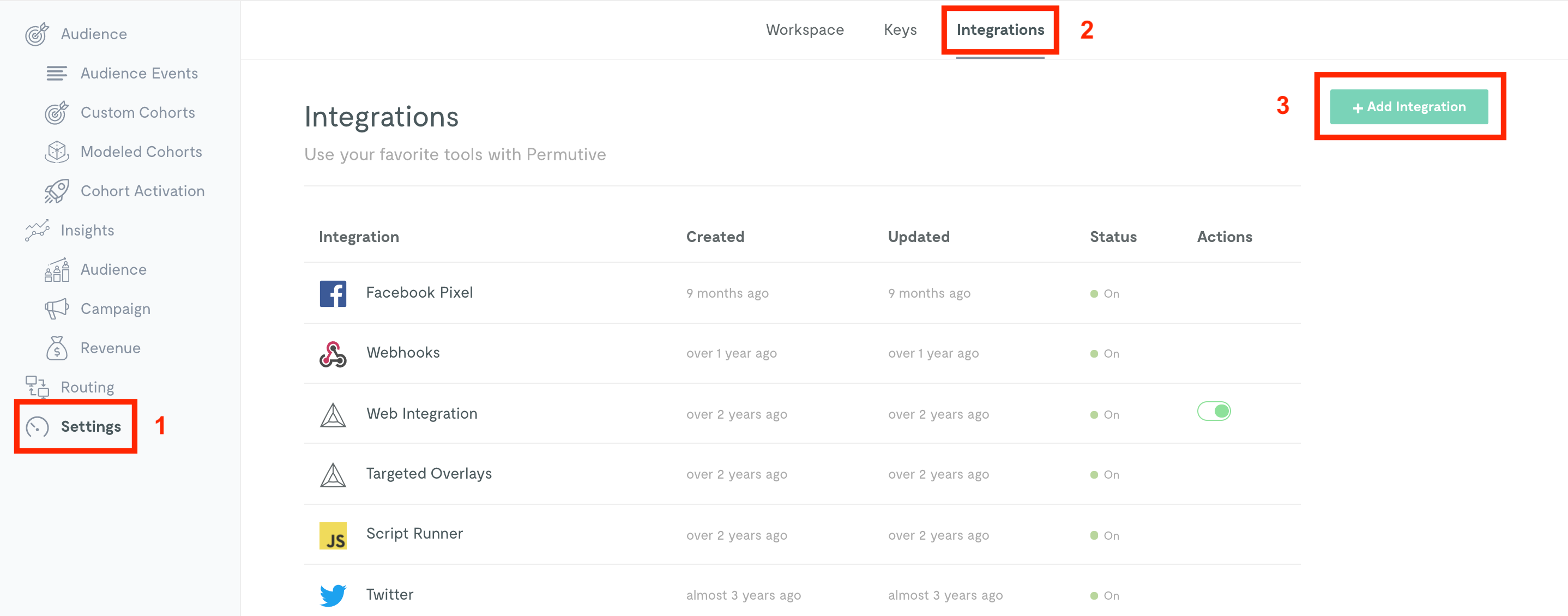Screen dimensions: 1568x616
Task: Click Script Runner's On status
Action: click(x=1104, y=536)
